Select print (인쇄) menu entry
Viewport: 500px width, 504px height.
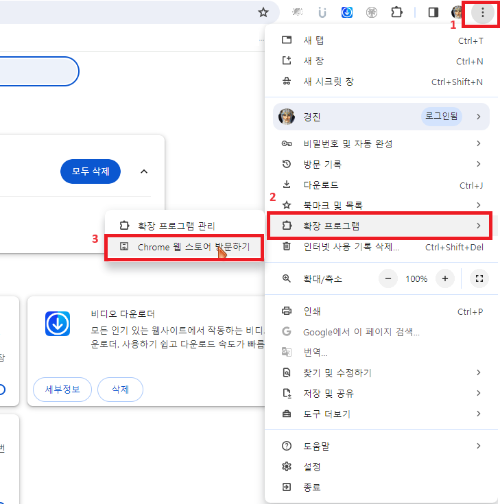[x=382, y=311]
